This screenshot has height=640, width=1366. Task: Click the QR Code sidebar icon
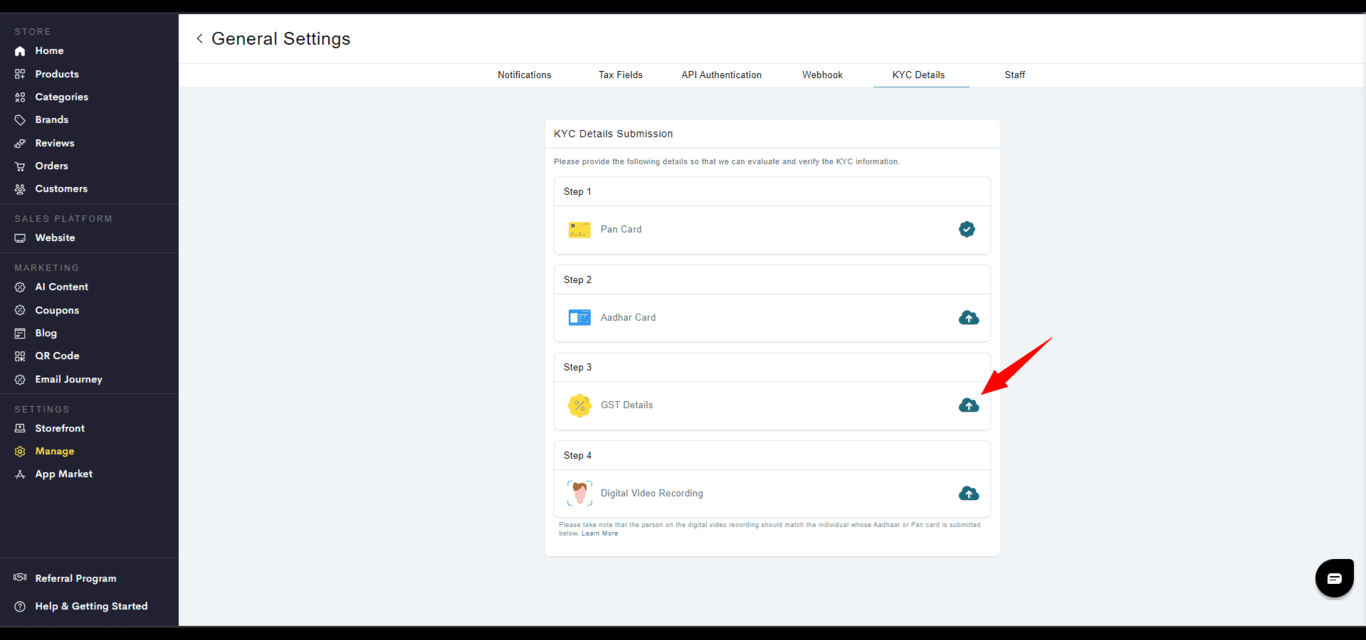pos(20,356)
